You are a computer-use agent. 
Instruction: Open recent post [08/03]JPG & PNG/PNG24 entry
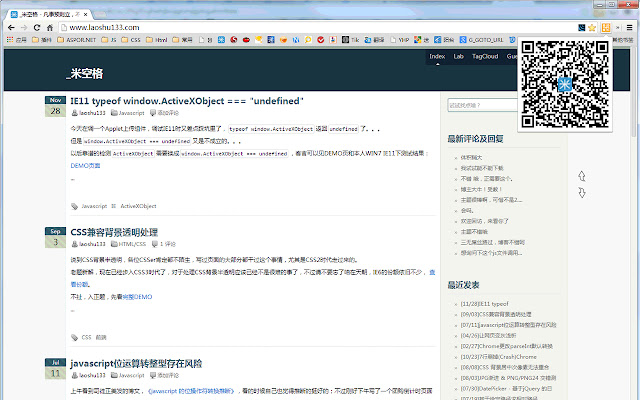508,378
